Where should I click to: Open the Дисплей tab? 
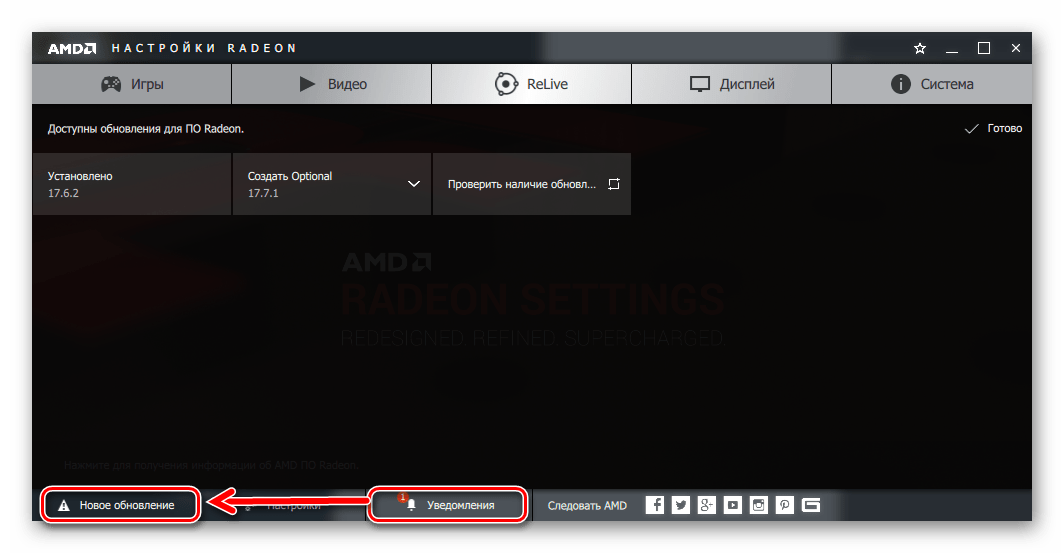point(732,84)
